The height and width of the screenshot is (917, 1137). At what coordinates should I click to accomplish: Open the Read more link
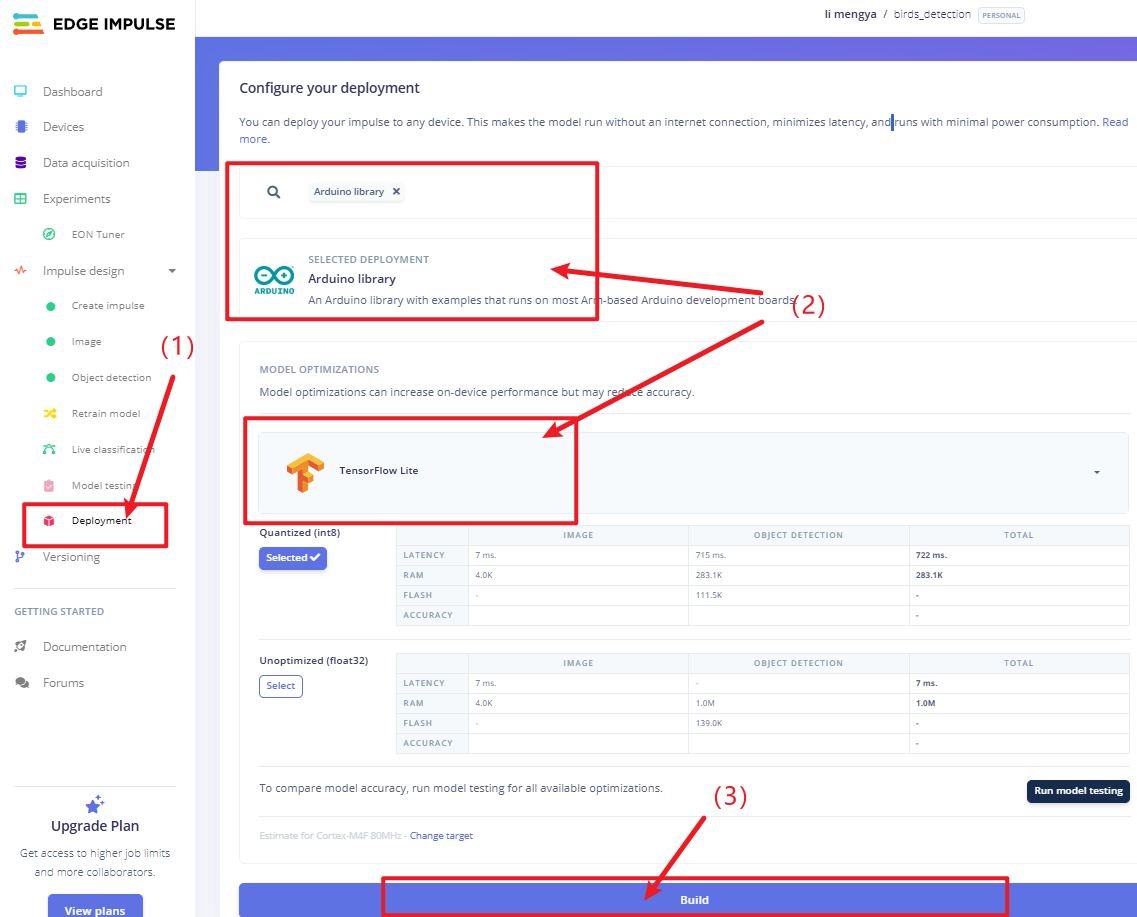pyautogui.click(x=1115, y=122)
